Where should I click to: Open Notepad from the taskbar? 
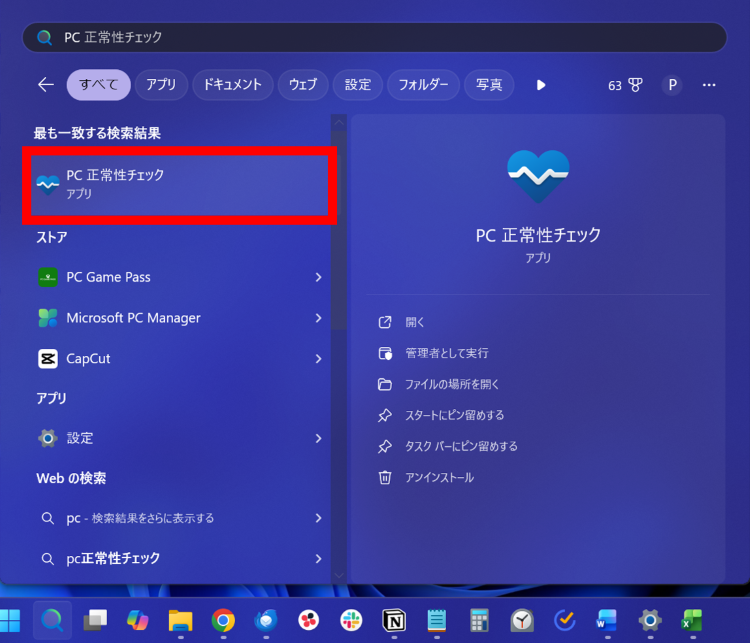(437, 621)
